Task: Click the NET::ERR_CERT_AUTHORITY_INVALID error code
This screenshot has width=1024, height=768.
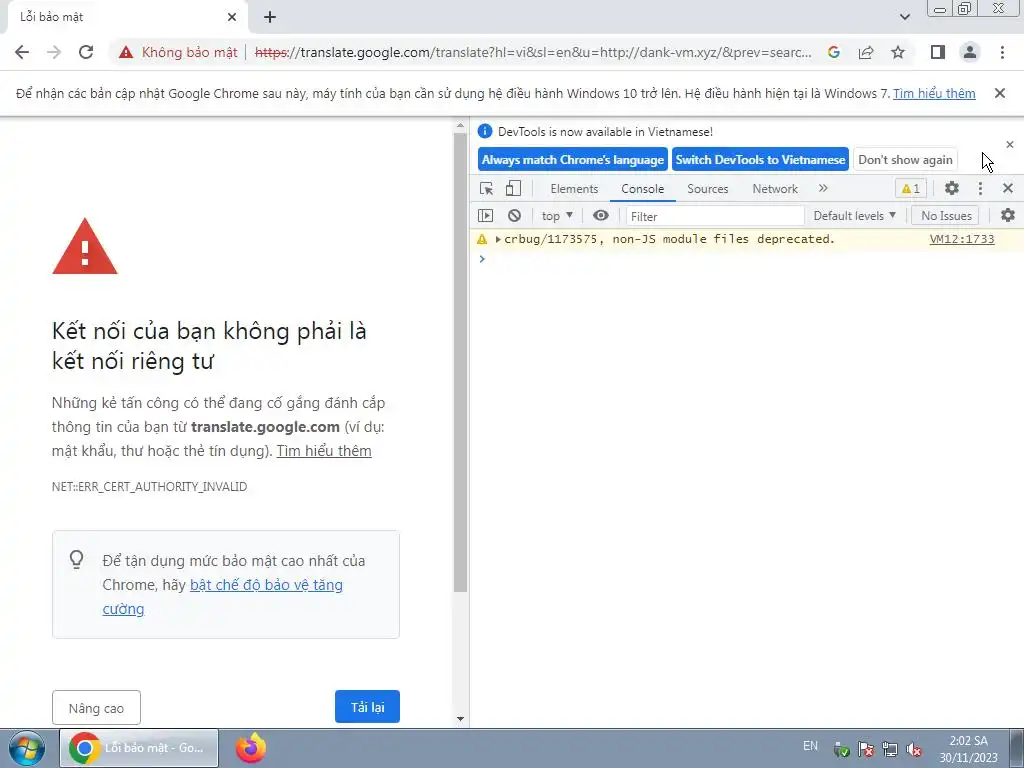Action: [x=150, y=487]
